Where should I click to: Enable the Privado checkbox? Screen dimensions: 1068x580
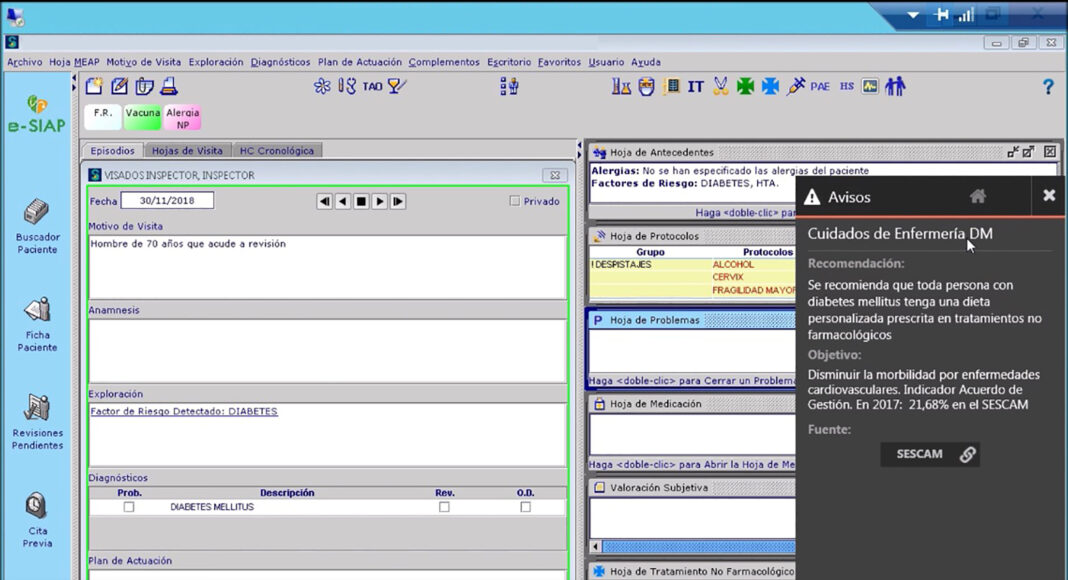[515, 201]
